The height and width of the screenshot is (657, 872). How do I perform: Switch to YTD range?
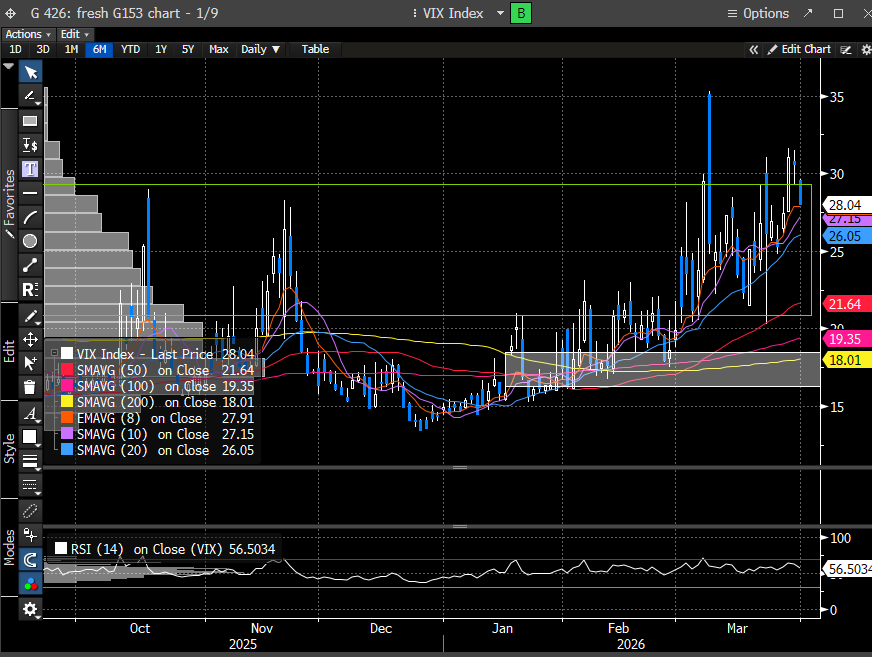(x=130, y=50)
